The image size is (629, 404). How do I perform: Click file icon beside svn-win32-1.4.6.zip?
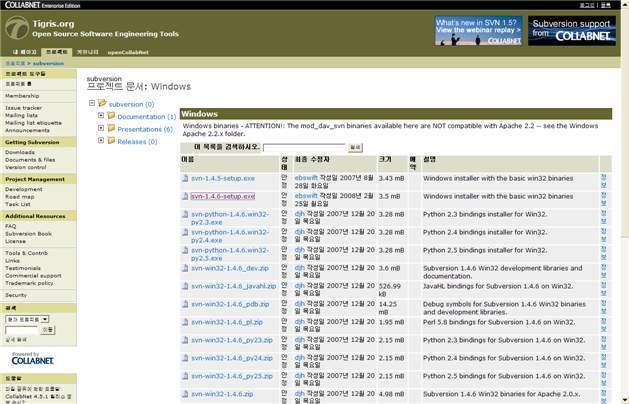(185, 394)
